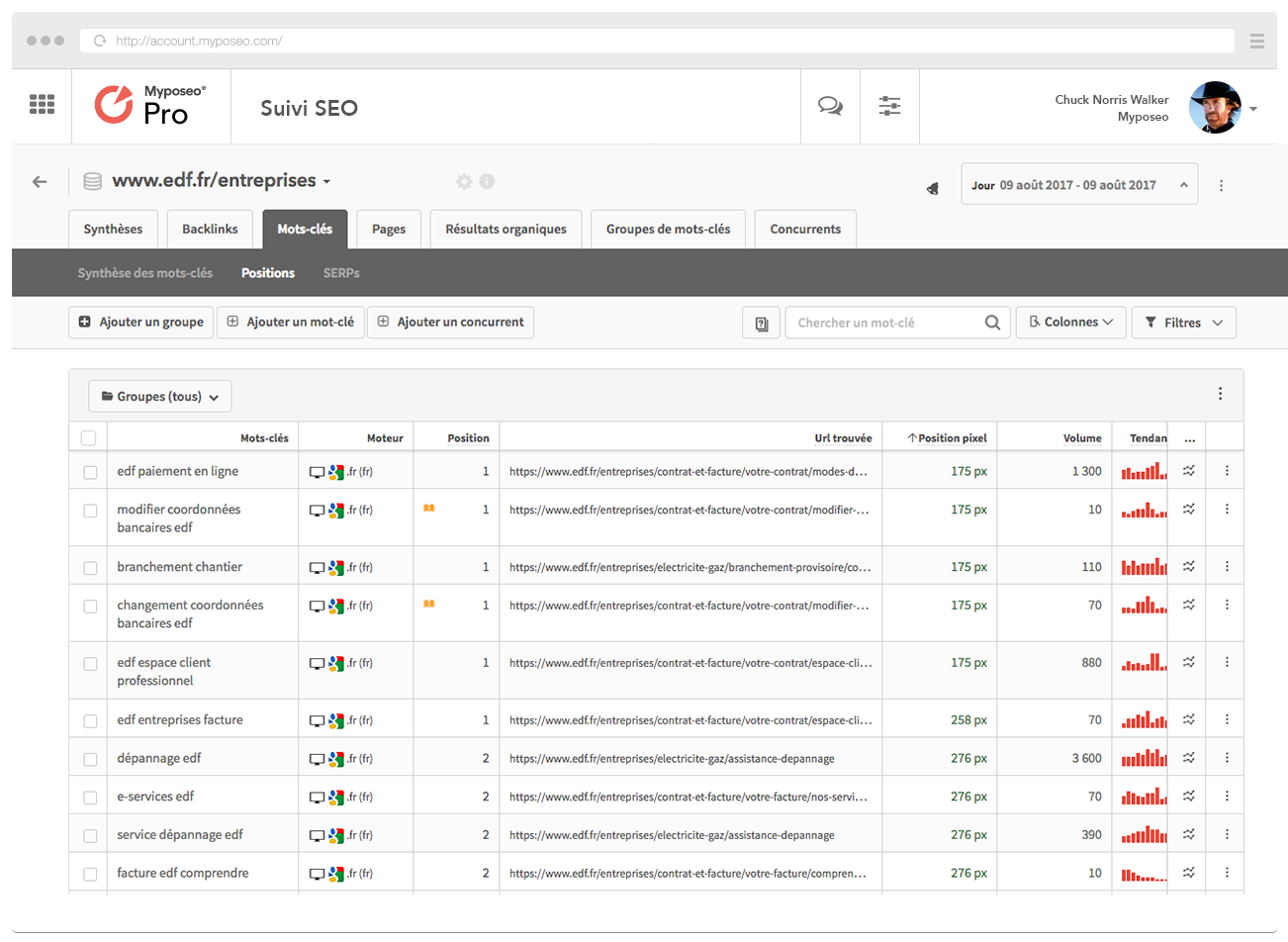This screenshot has width=1288, height=942.
Task: Click the browser hamburger menu icon
Action: coord(1256,41)
